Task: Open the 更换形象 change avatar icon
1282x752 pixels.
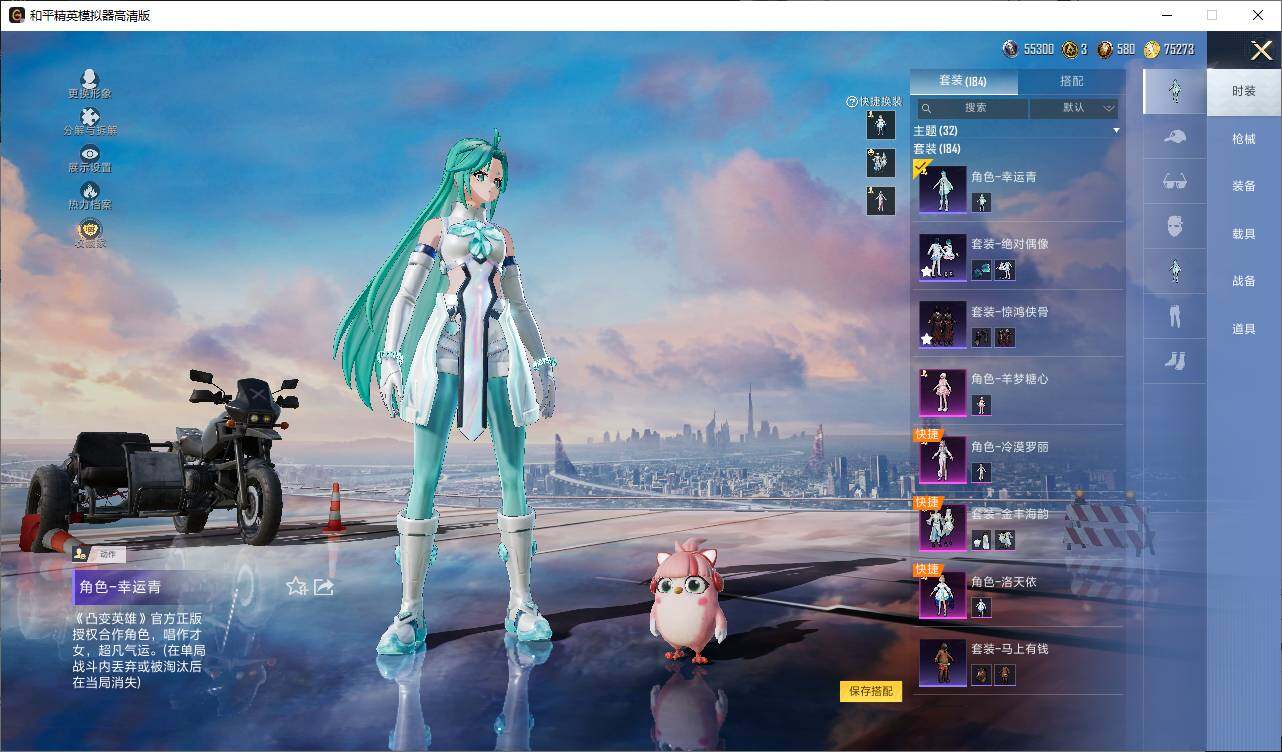Action: [89, 79]
